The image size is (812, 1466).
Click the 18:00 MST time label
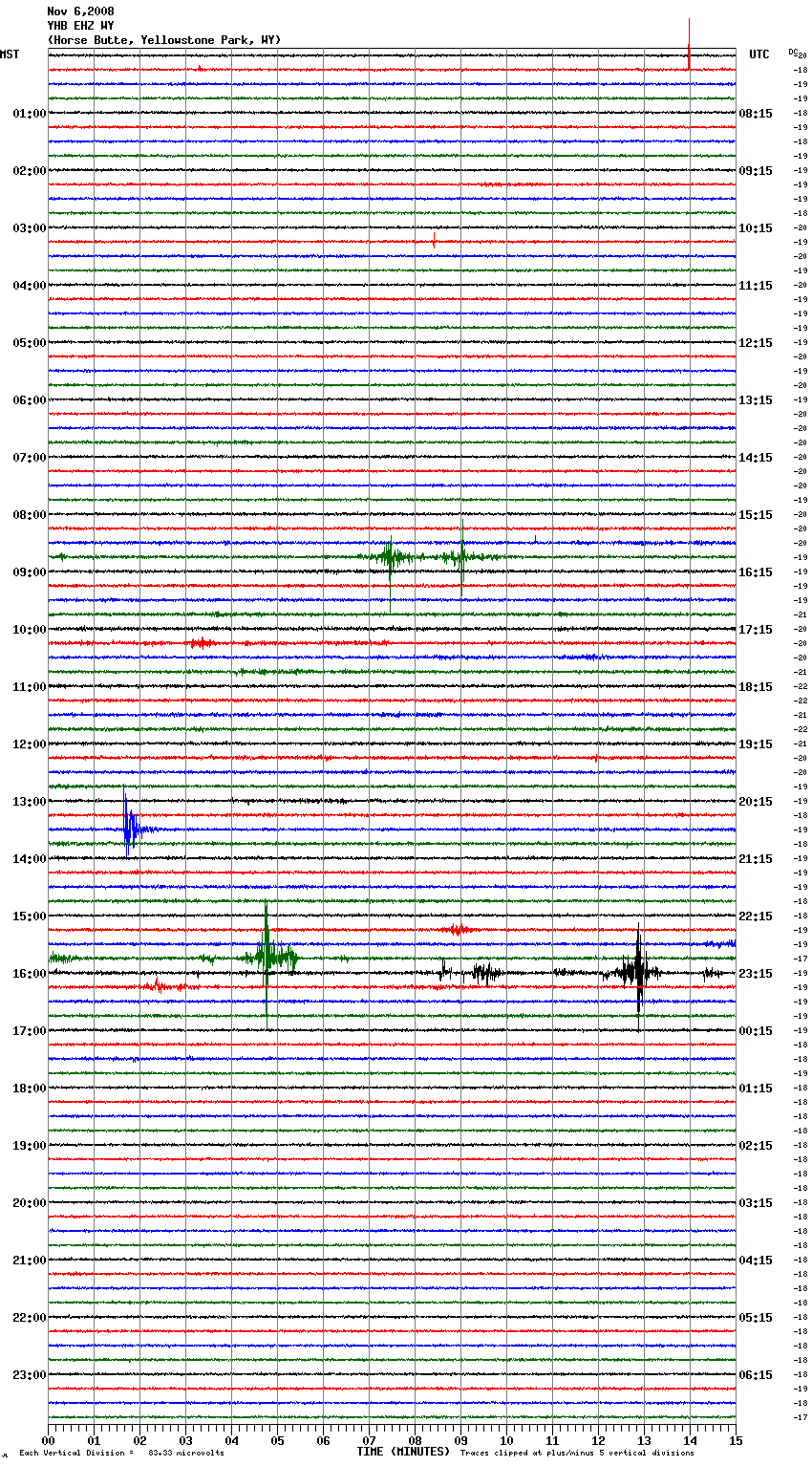pyautogui.click(x=30, y=1089)
